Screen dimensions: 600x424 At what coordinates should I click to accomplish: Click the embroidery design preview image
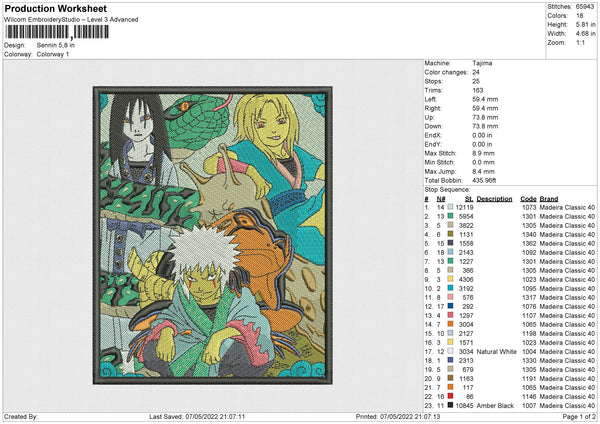click(213, 235)
